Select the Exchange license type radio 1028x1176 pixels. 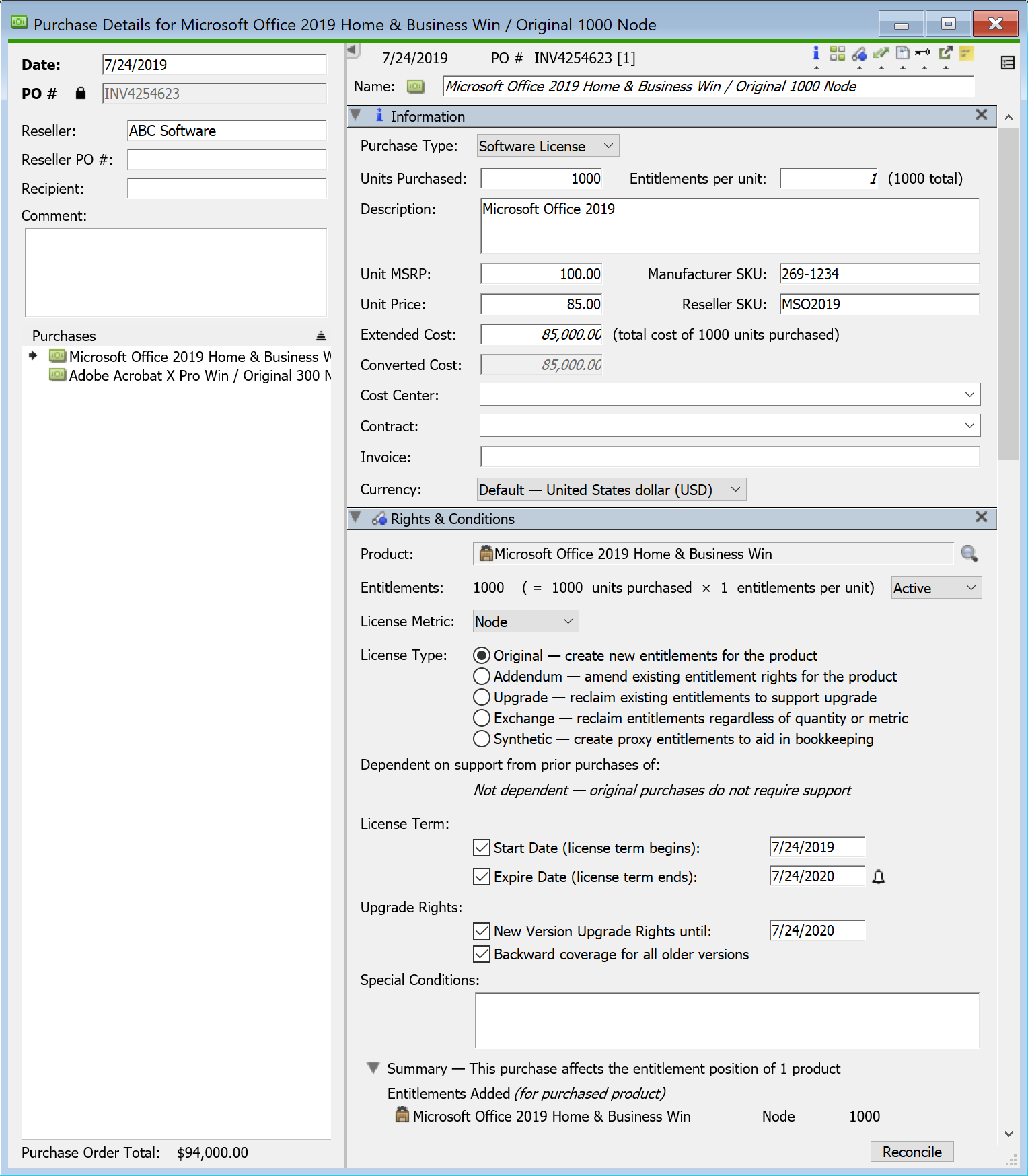click(x=482, y=718)
